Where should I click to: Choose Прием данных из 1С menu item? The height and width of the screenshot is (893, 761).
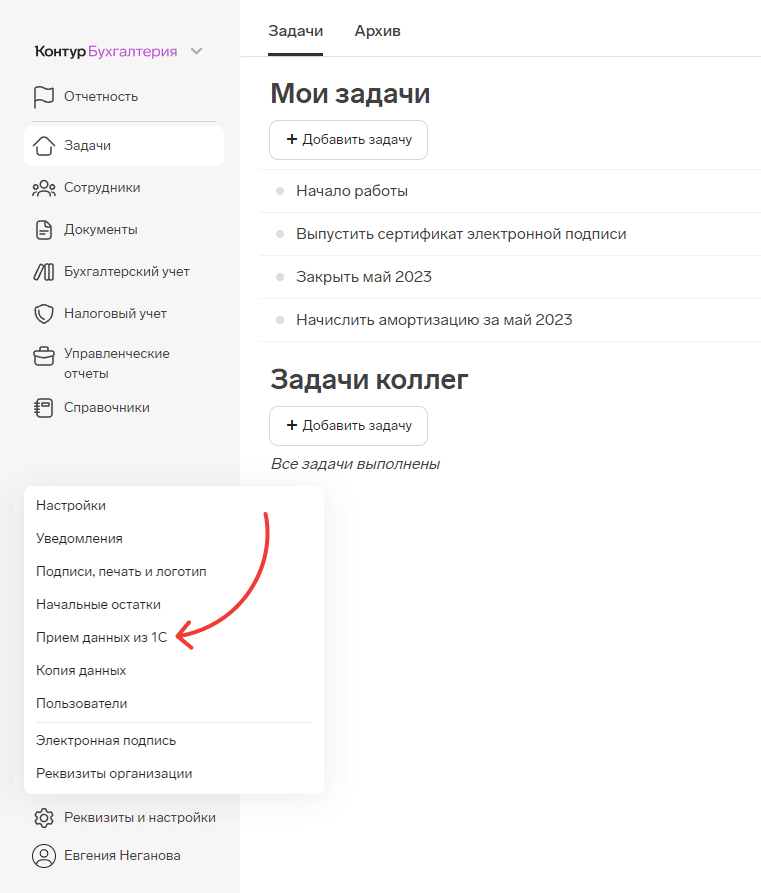tap(101, 638)
